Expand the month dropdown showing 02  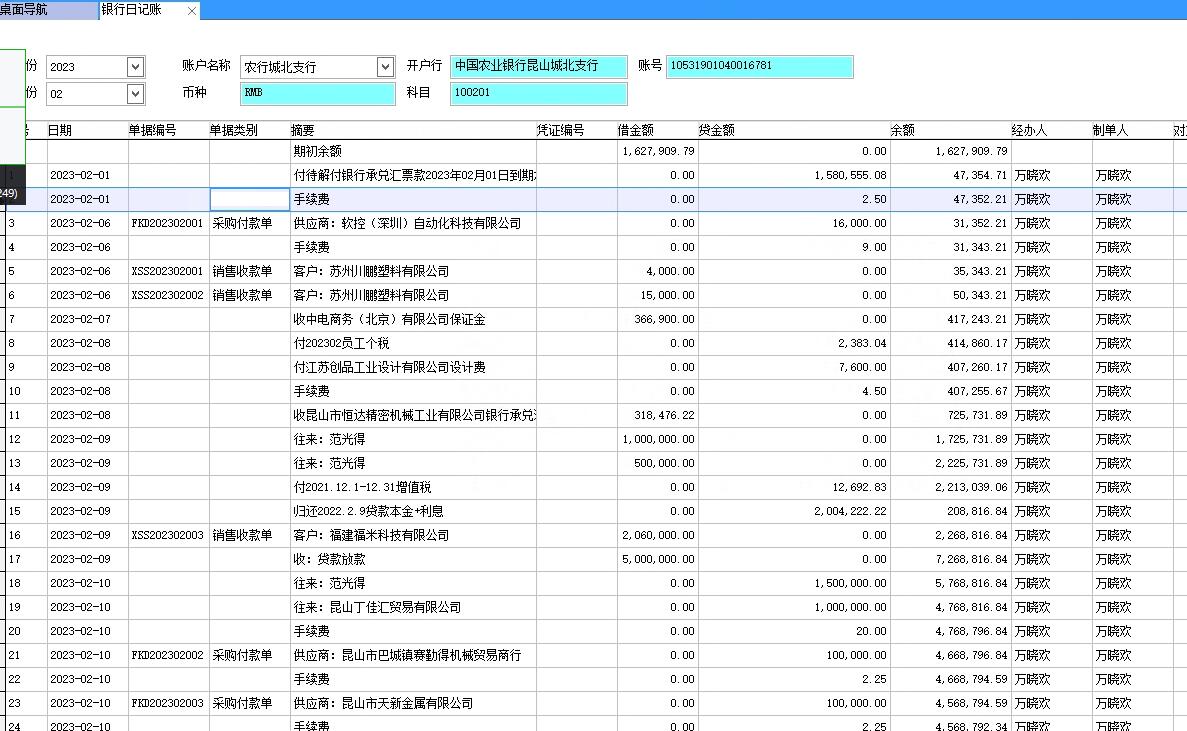coord(136,94)
